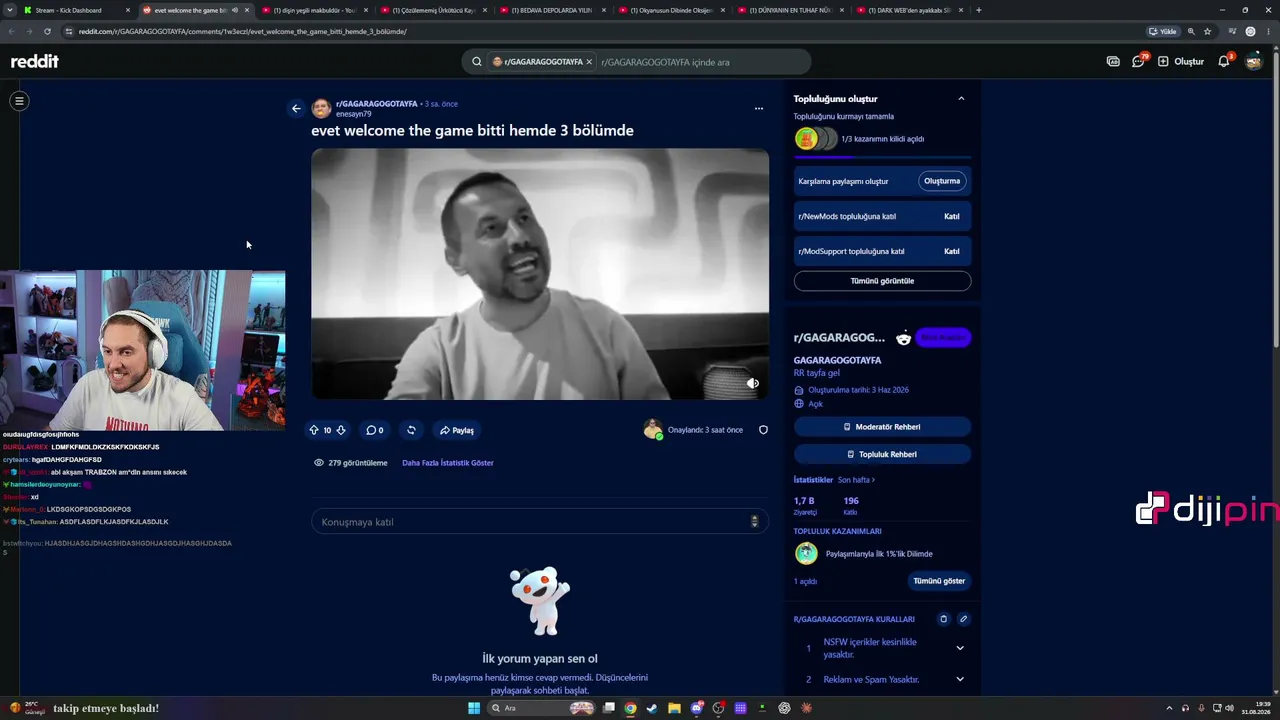The image size is (1280, 720).
Task: Open the post three-dot options menu
Action: coord(759,108)
